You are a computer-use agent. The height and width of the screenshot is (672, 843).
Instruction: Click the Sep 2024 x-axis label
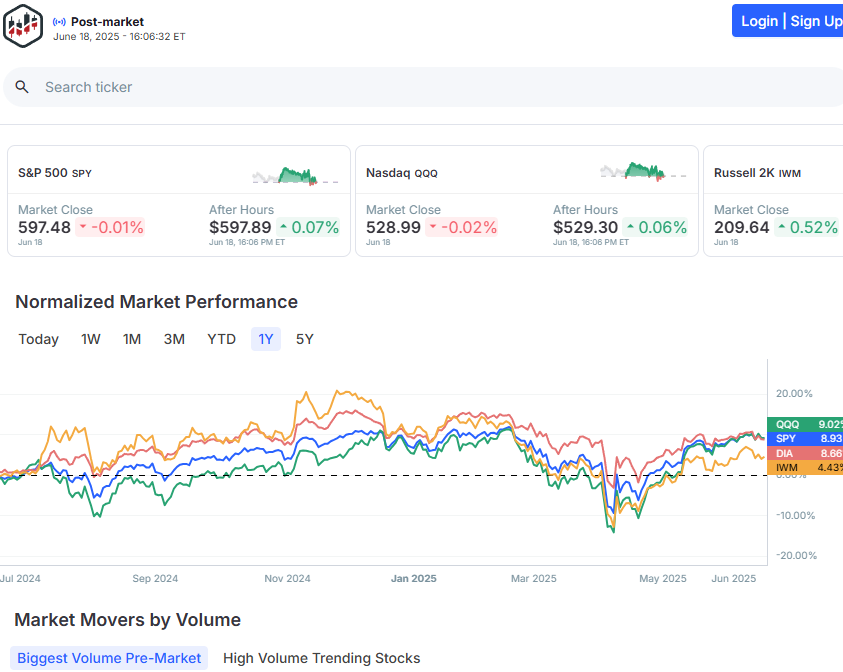pyautogui.click(x=155, y=578)
